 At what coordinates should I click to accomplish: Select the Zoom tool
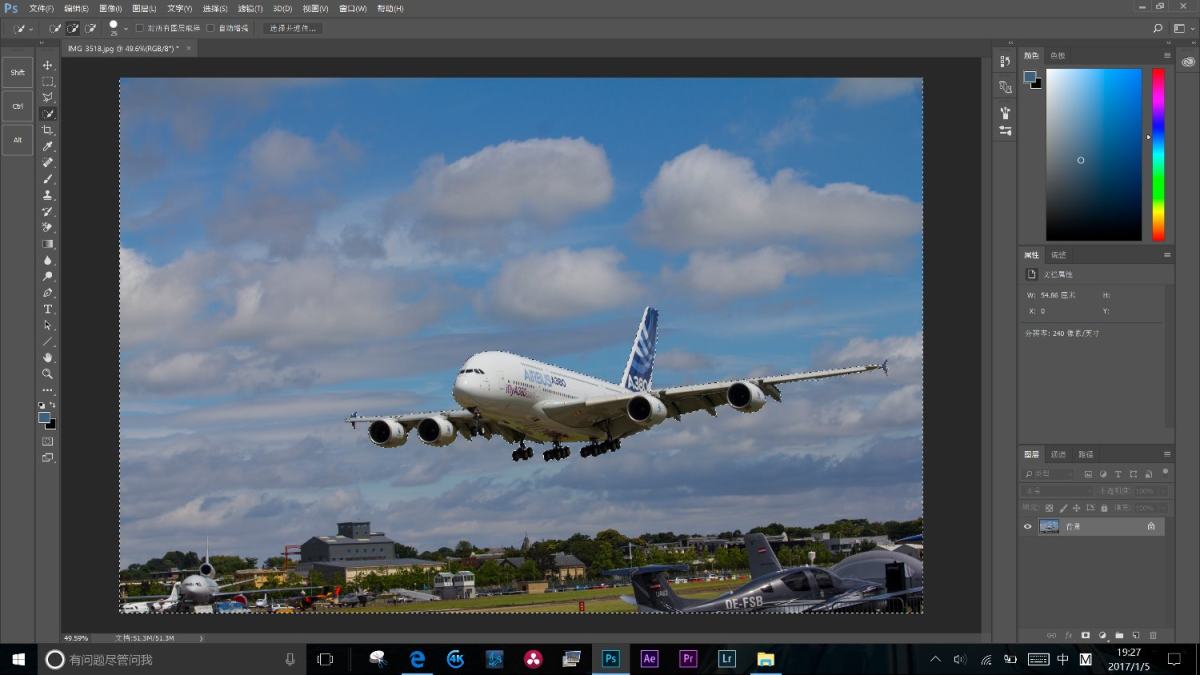[47, 373]
